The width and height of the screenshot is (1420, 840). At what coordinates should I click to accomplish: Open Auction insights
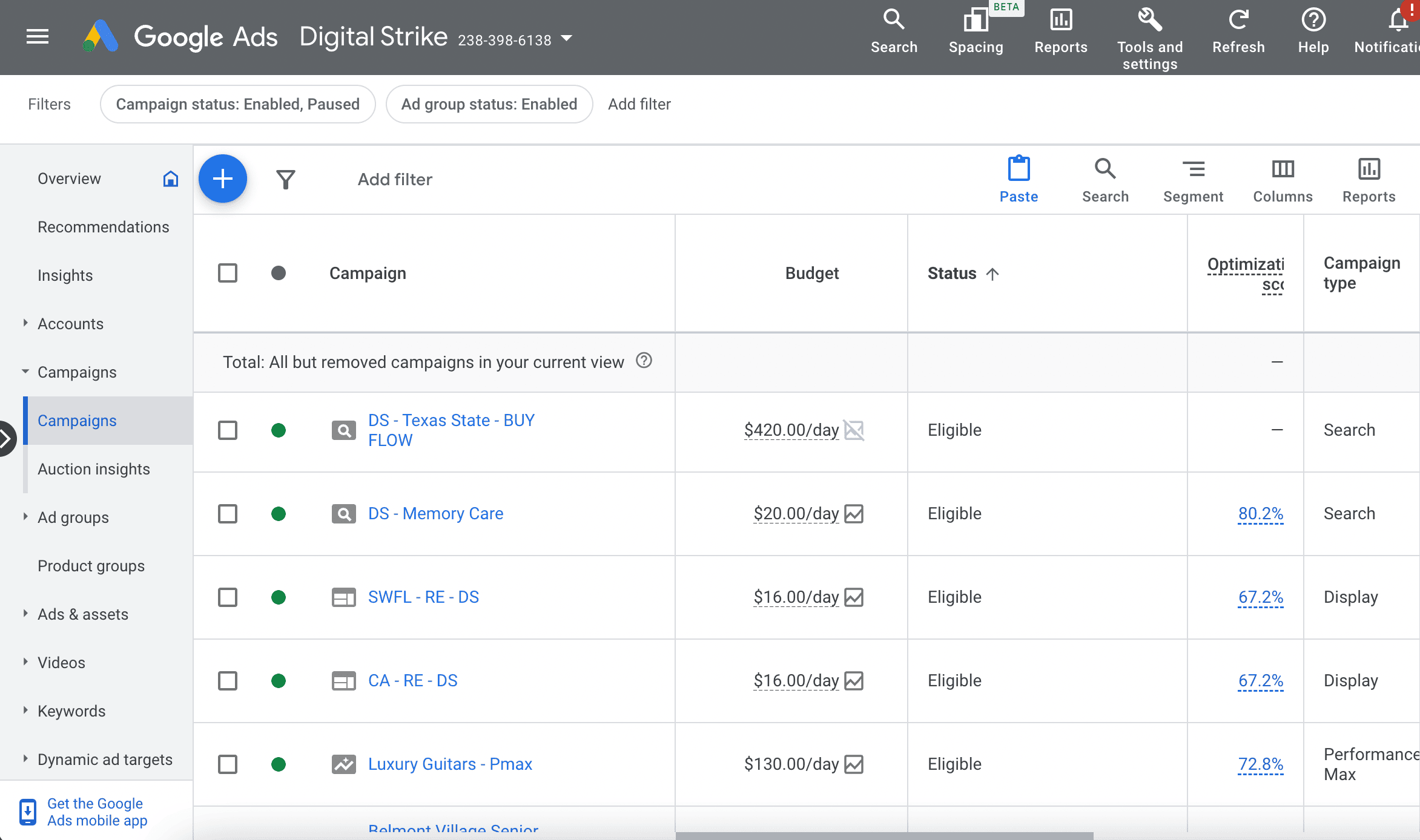[x=93, y=469]
